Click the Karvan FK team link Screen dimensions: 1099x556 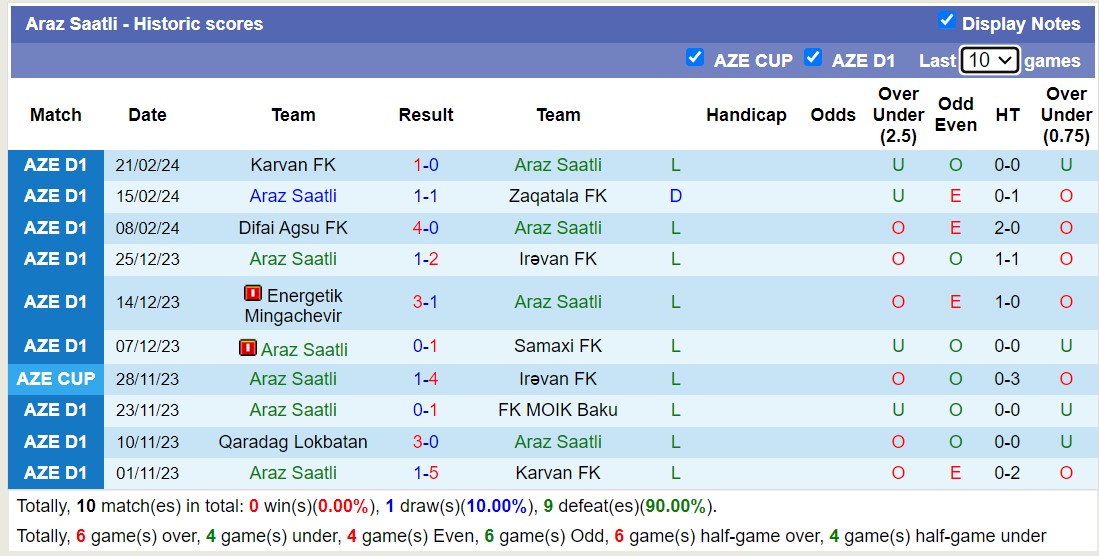(293, 165)
